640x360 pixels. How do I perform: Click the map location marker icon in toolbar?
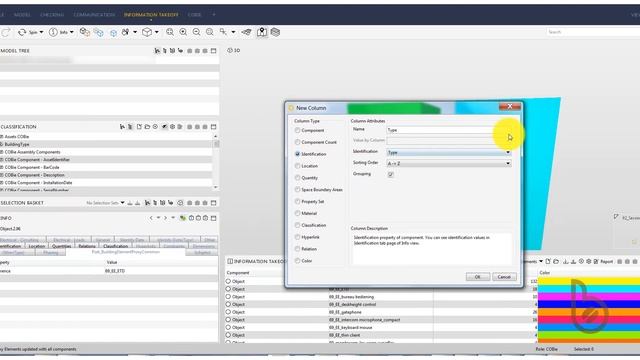[x=262, y=32]
